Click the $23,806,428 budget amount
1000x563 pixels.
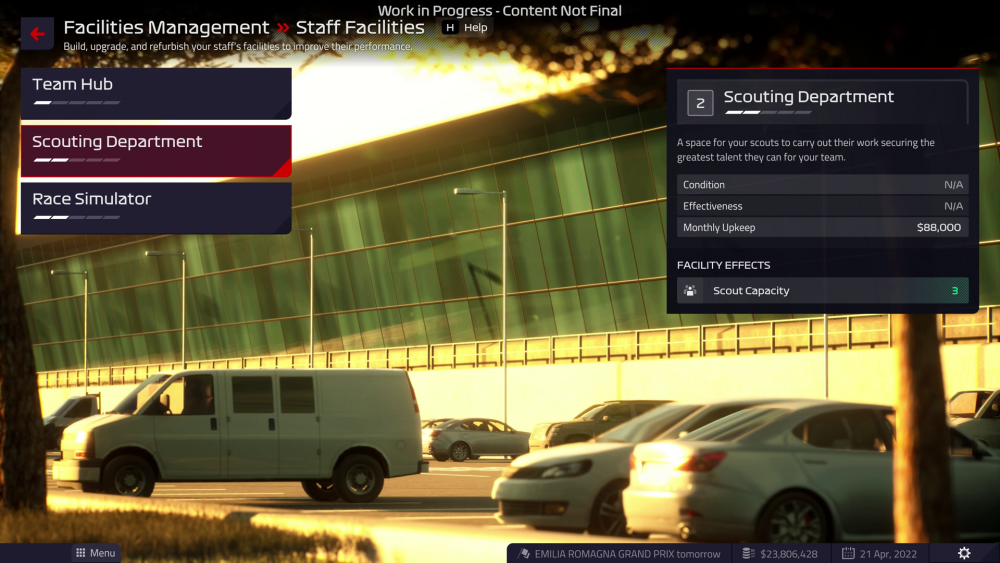click(x=789, y=553)
